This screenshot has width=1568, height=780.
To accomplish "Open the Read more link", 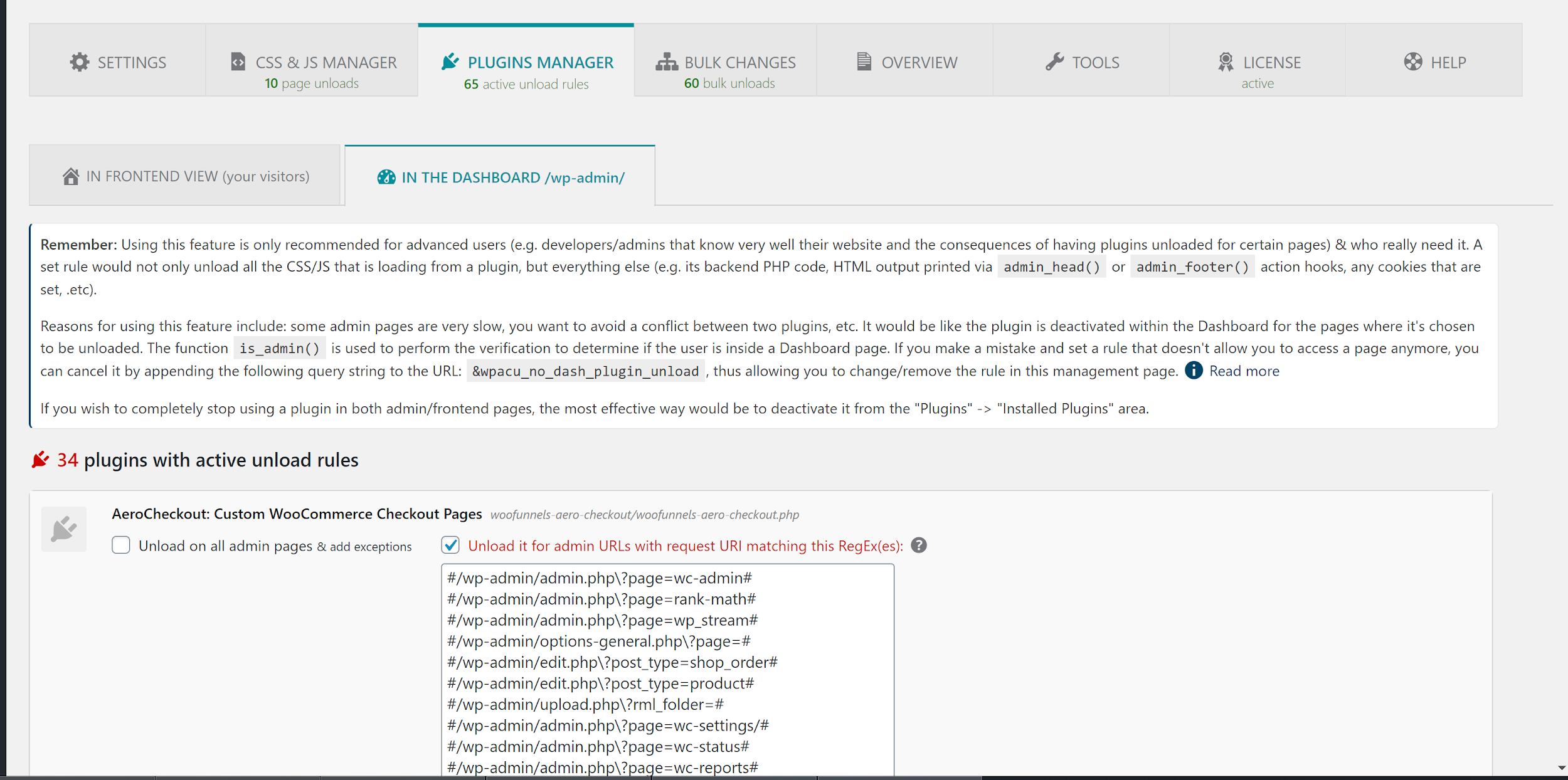I will point(1244,371).
